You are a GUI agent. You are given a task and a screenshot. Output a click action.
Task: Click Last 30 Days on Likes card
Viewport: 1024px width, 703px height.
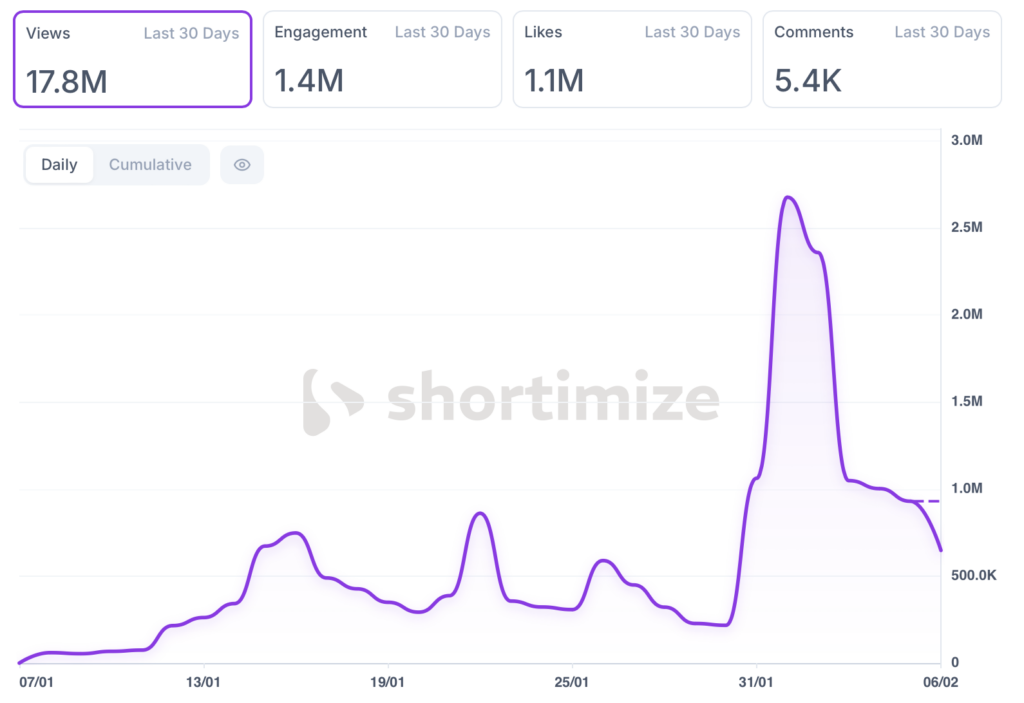[692, 32]
